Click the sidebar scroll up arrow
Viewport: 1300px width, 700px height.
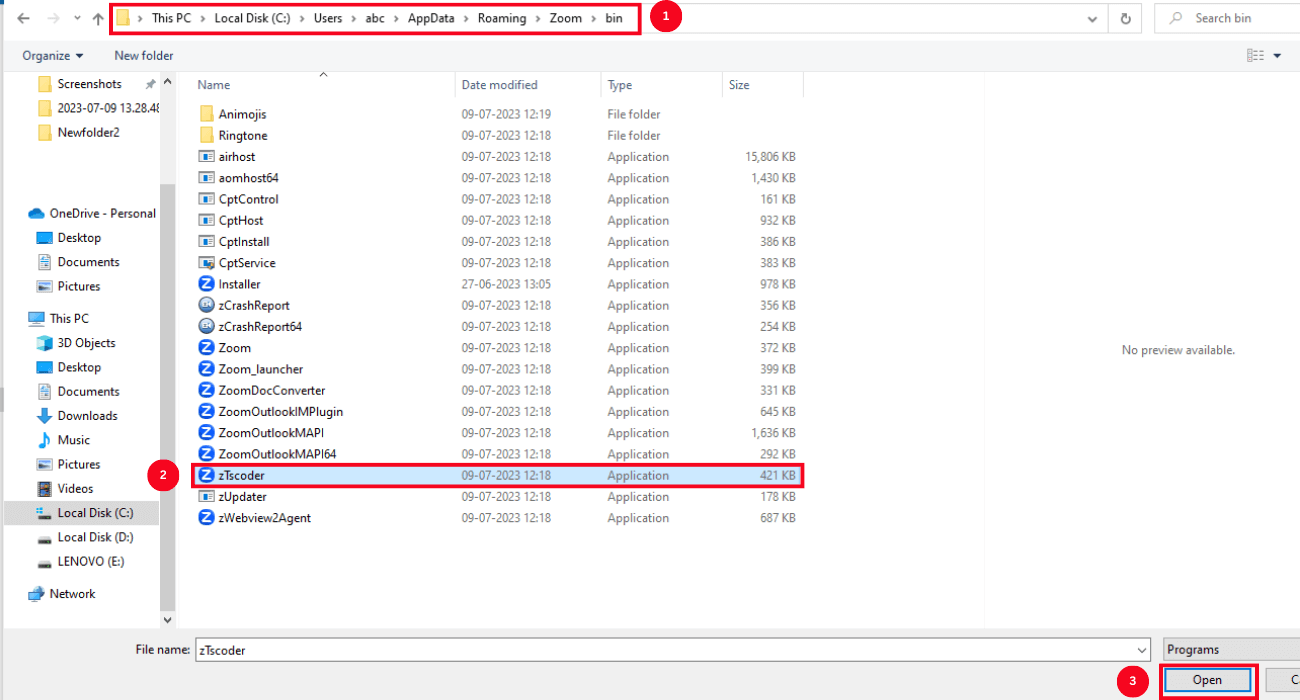pyautogui.click(x=167, y=82)
